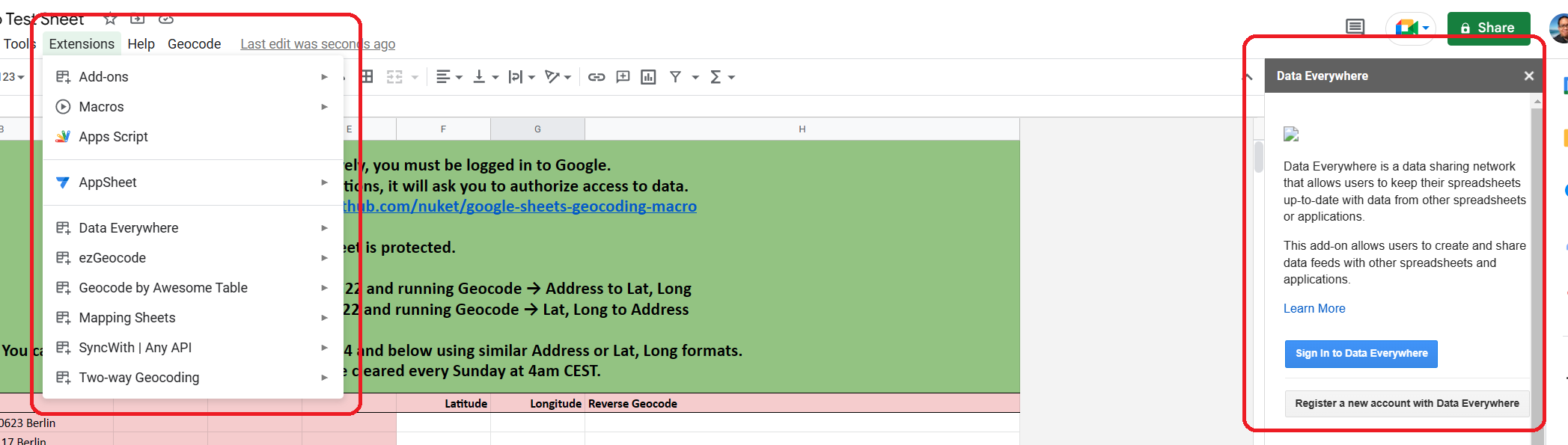Hide the menus with the chevron up icon
The image size is (1568, 445).
[x=1247, y=76]
